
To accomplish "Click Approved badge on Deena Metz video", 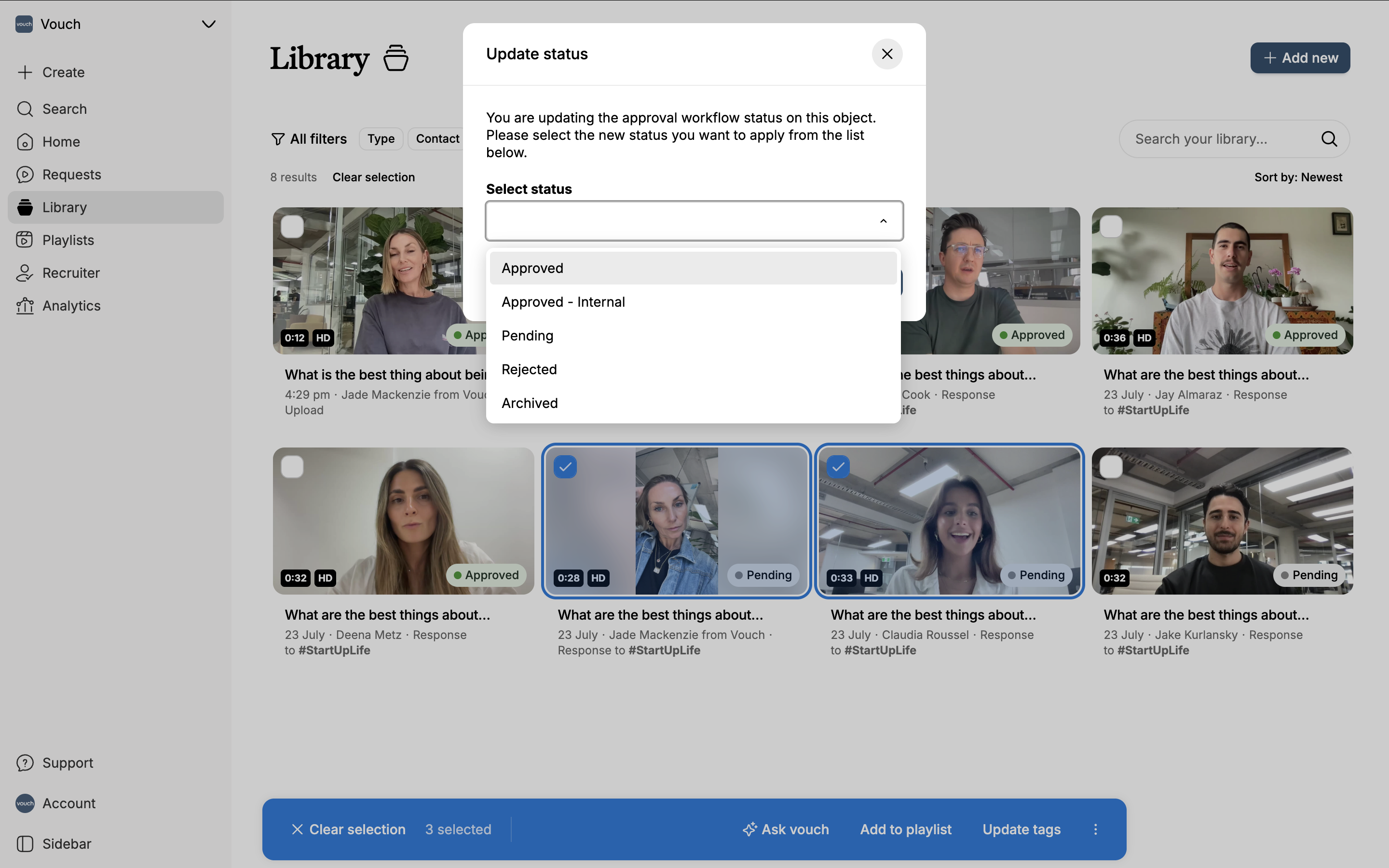I will point(486,575).
